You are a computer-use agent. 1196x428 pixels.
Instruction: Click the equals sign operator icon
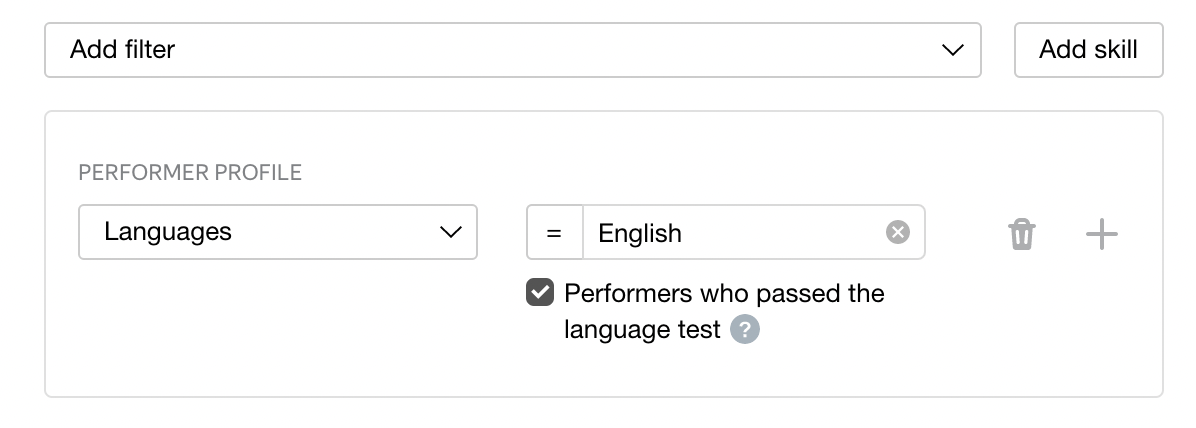tap(555, 233)
